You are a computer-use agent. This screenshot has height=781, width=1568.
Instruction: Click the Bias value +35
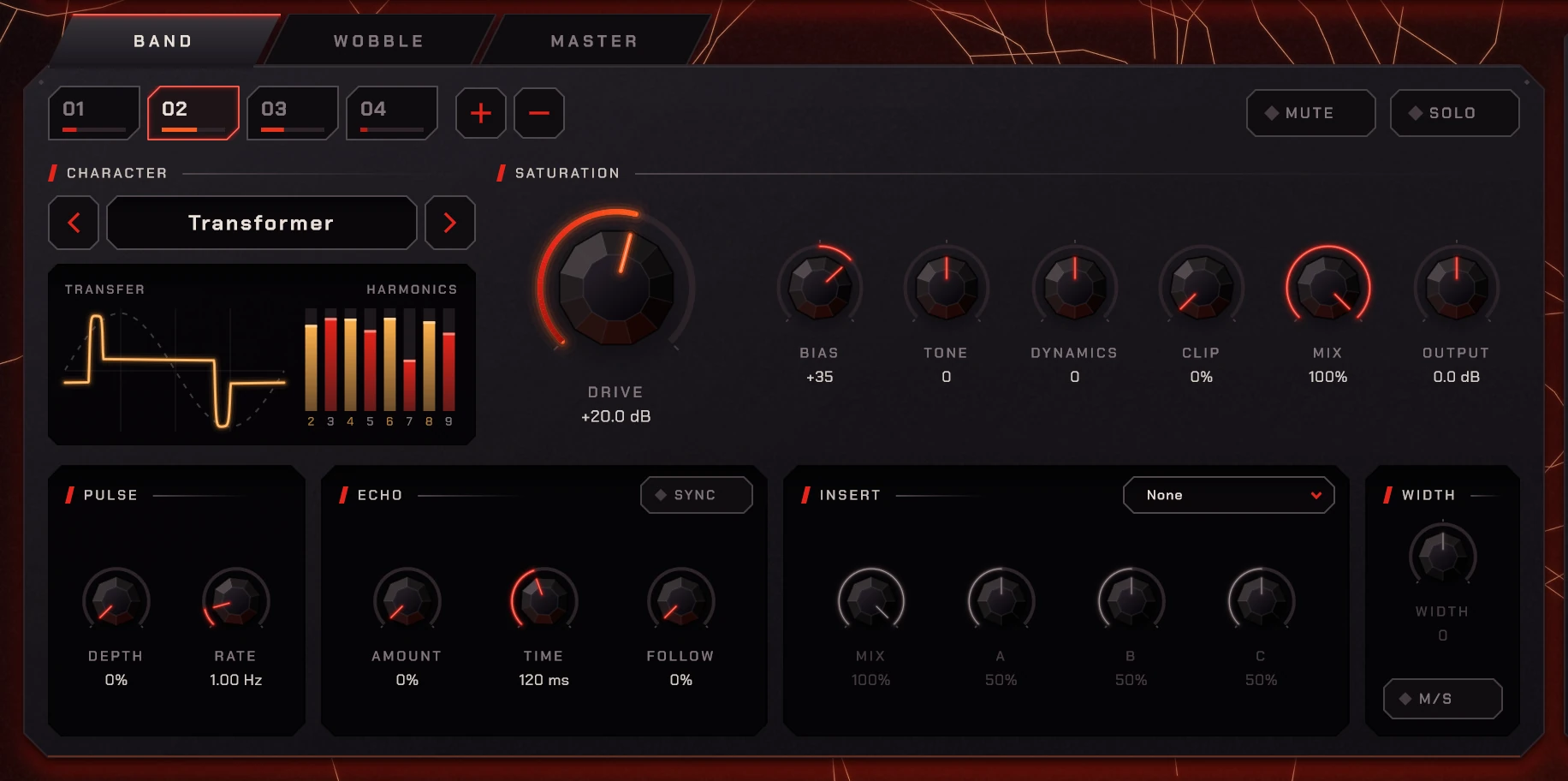pyautogui.click(x=820, y=377)
